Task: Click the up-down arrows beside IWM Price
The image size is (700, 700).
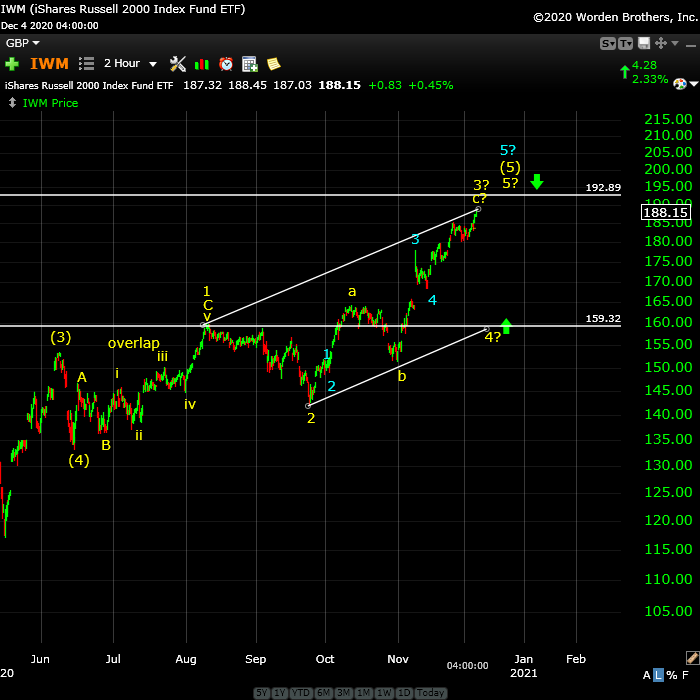Action: click(12, 103)
